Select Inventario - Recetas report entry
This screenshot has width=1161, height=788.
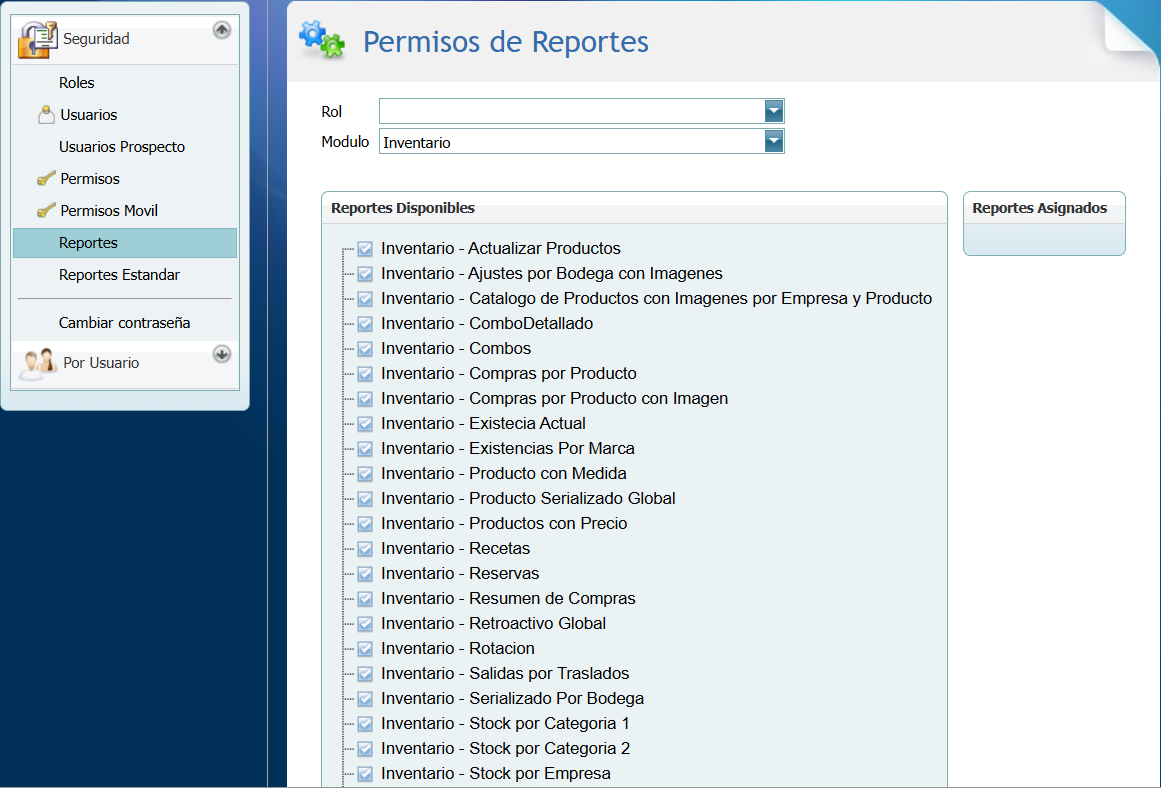point(455,548)
